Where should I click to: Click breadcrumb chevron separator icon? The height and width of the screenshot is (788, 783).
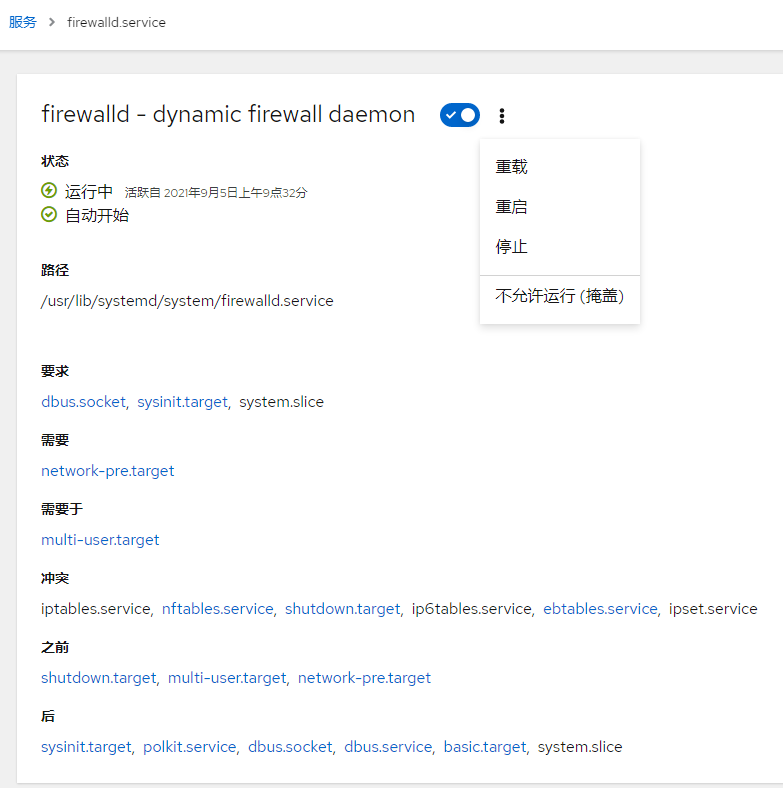point(52,22)
